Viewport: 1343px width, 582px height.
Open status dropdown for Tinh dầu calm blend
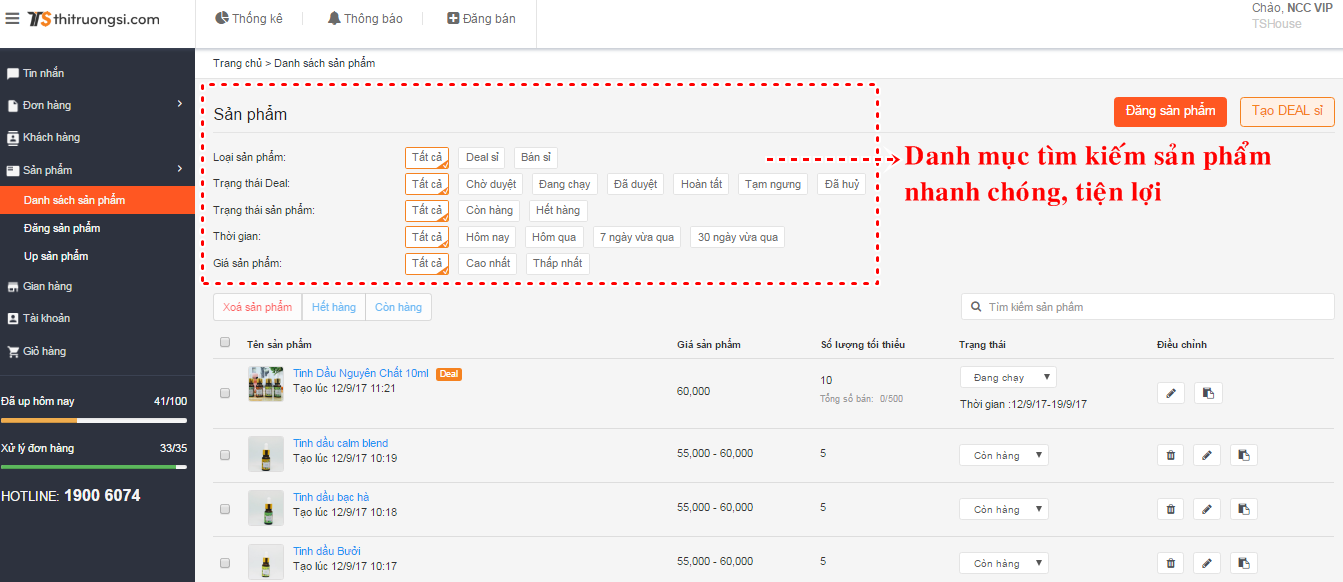tap(1004, 455)
